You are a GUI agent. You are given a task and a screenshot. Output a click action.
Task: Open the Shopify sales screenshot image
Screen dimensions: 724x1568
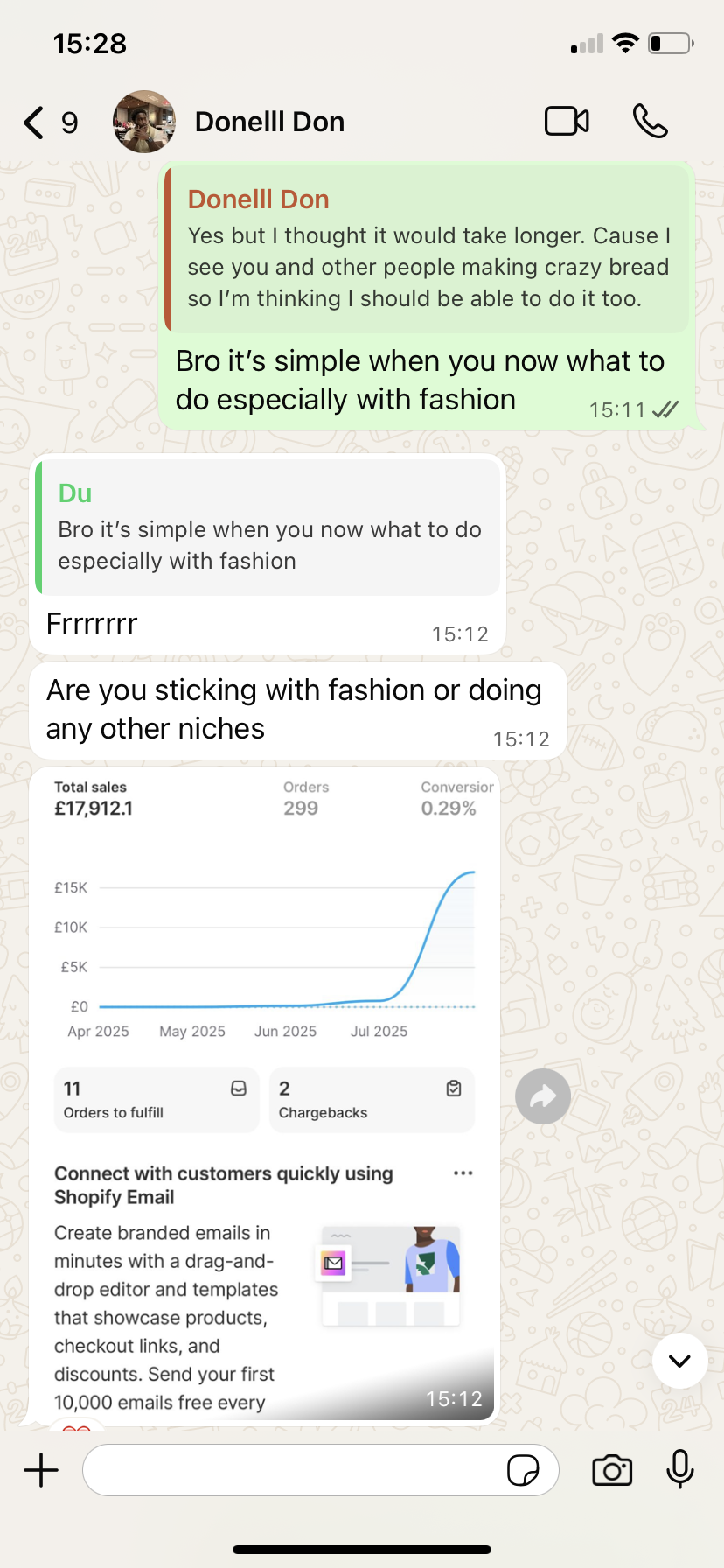tap(265, 1094)
